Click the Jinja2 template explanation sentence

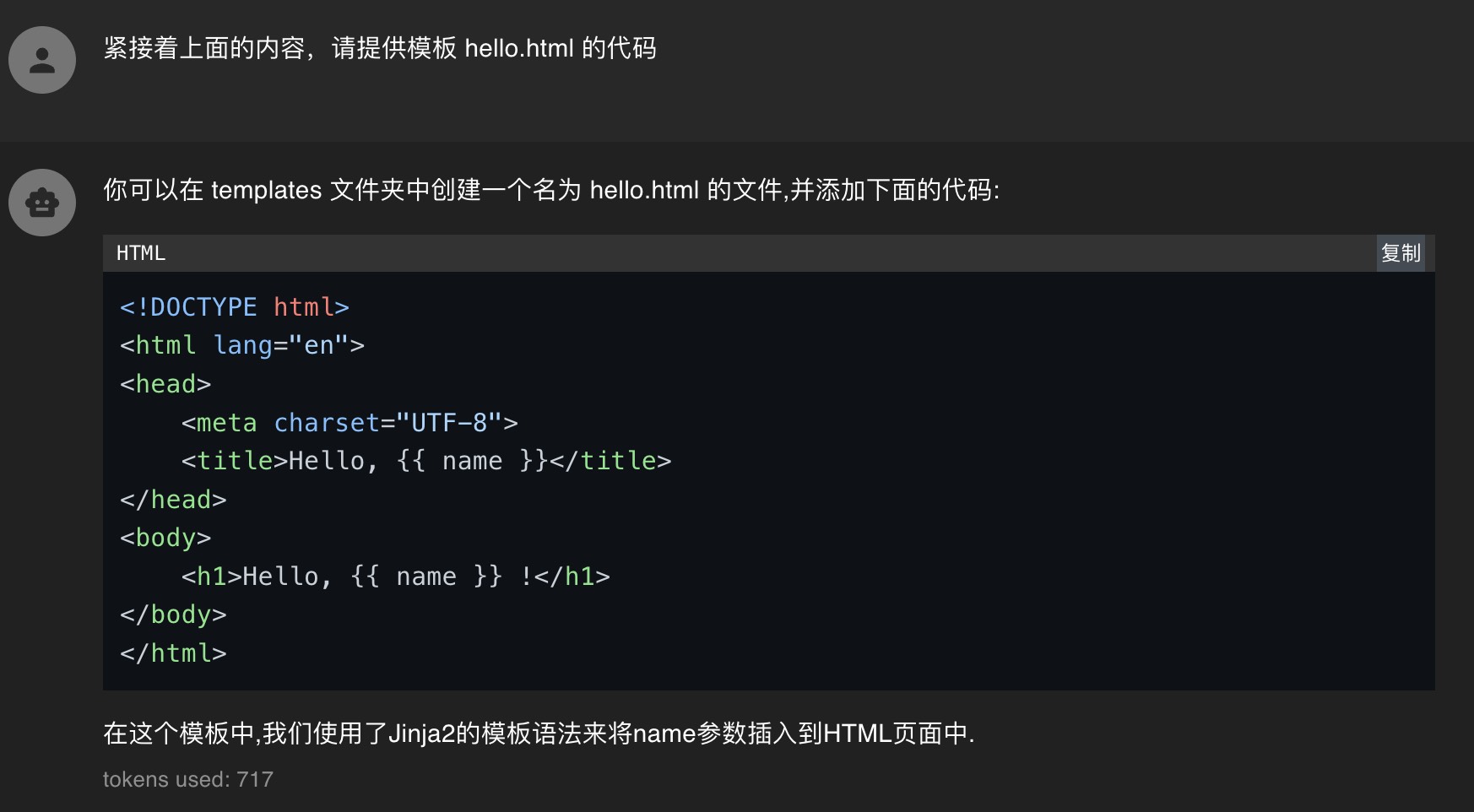(539, 734)
